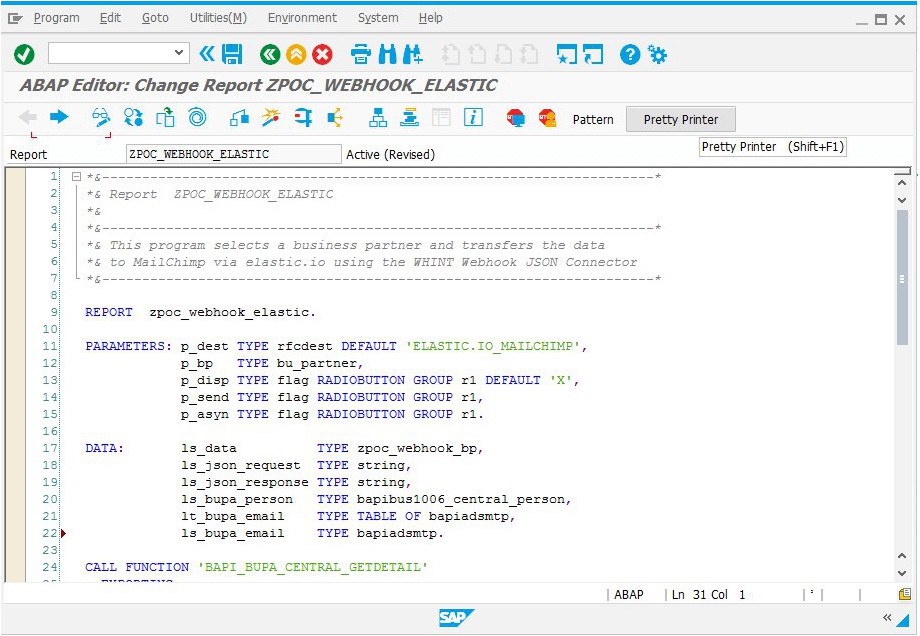Open the Program menu
This screenshot has width=920, height=636.
(56, 18)
